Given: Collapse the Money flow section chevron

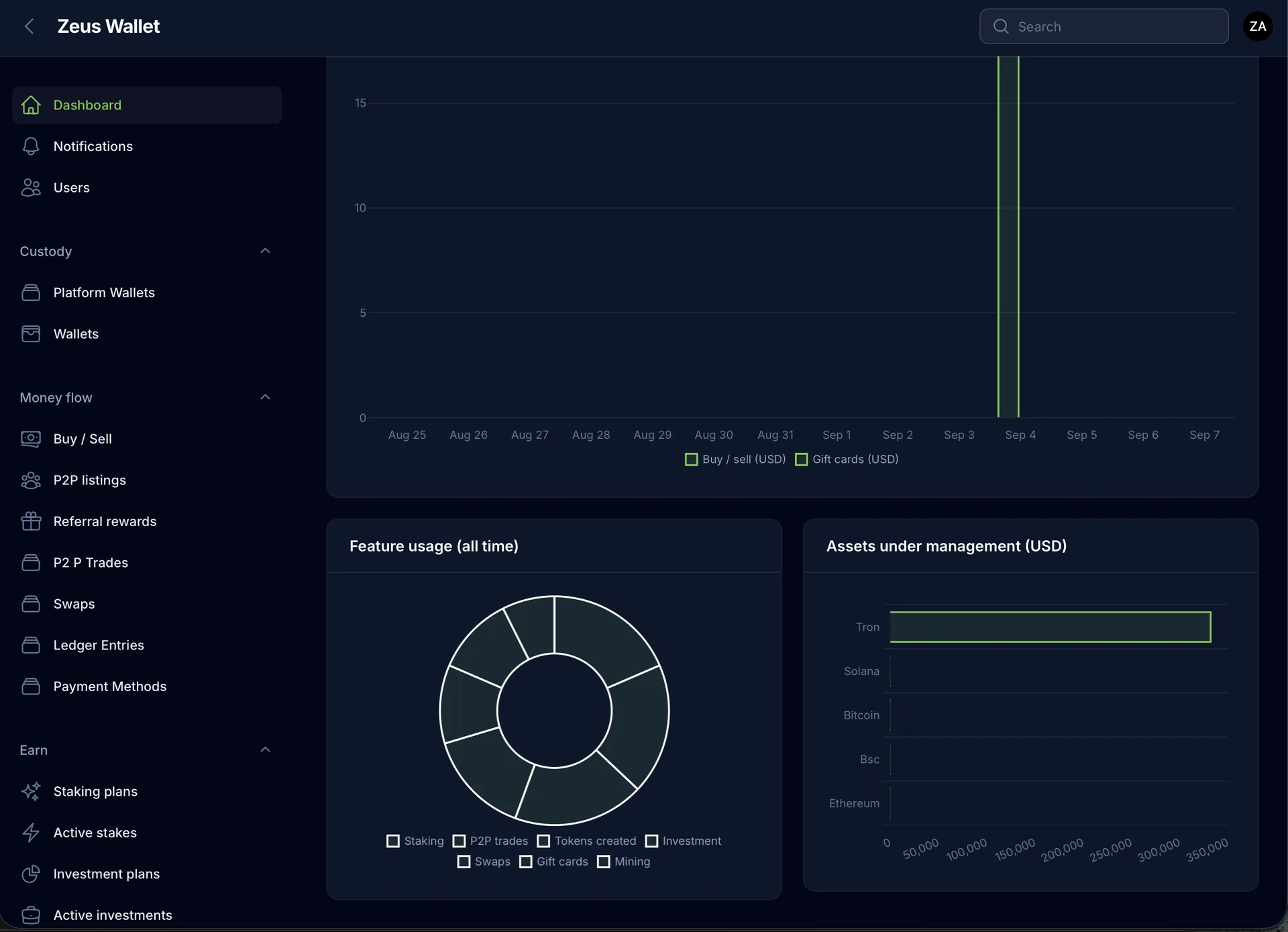Looking at the screenshot, I should pyautogui.click(x=265, y=397).
